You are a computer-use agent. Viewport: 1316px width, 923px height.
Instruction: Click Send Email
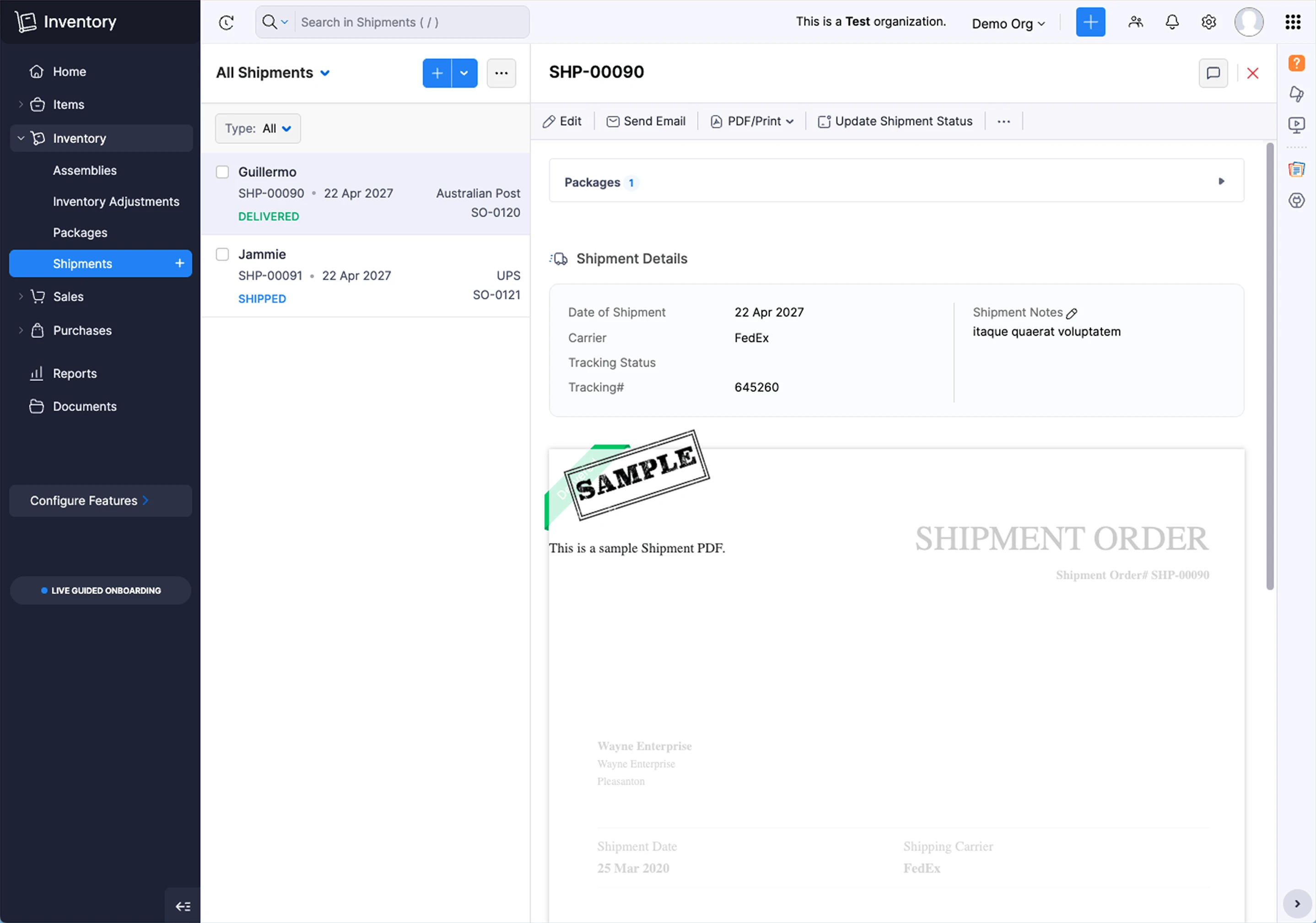point(645,121)
